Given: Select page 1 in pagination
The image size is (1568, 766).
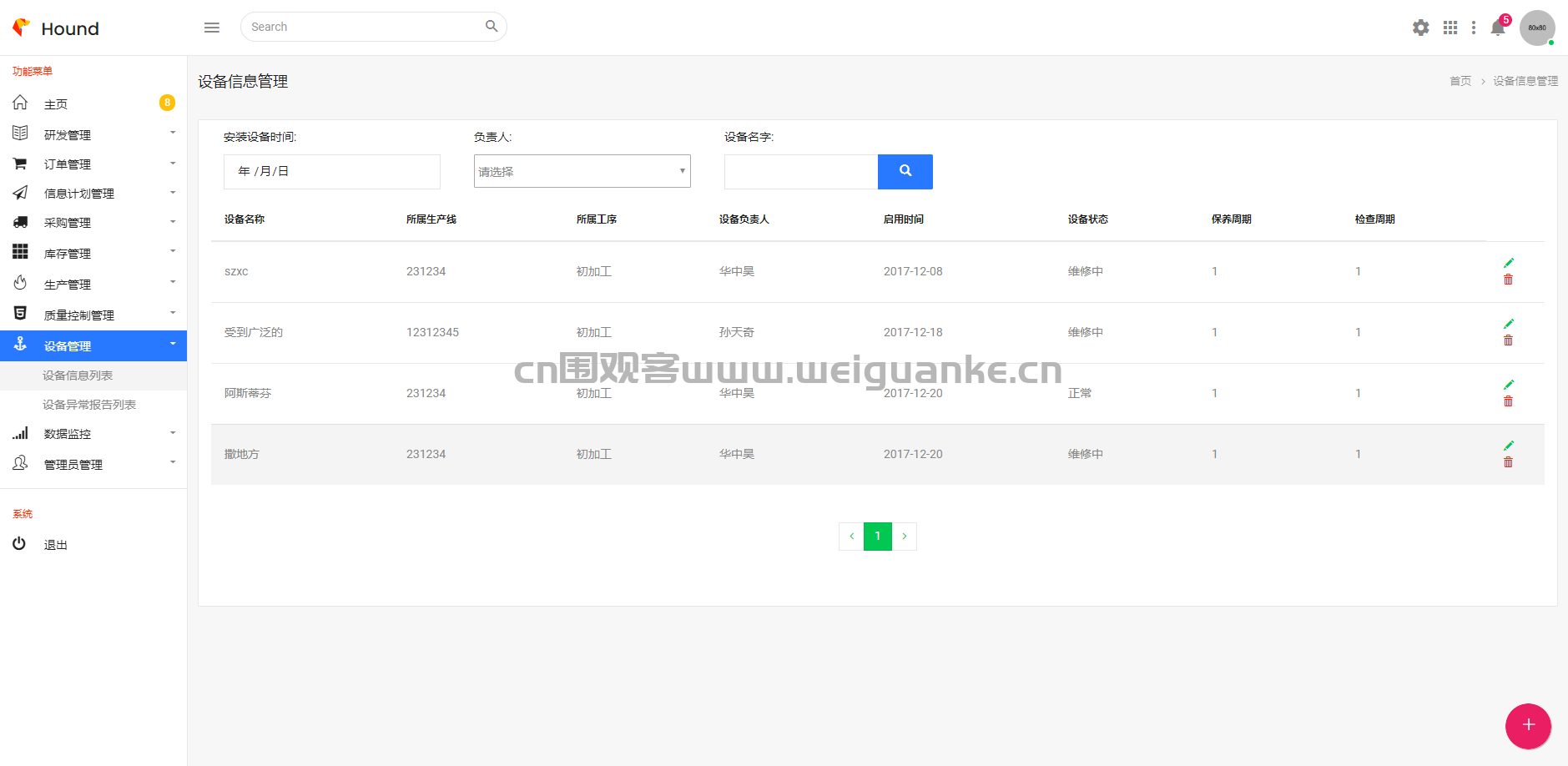Looking at the screenshot, I should pyautogui.click(x=878, y=537).
